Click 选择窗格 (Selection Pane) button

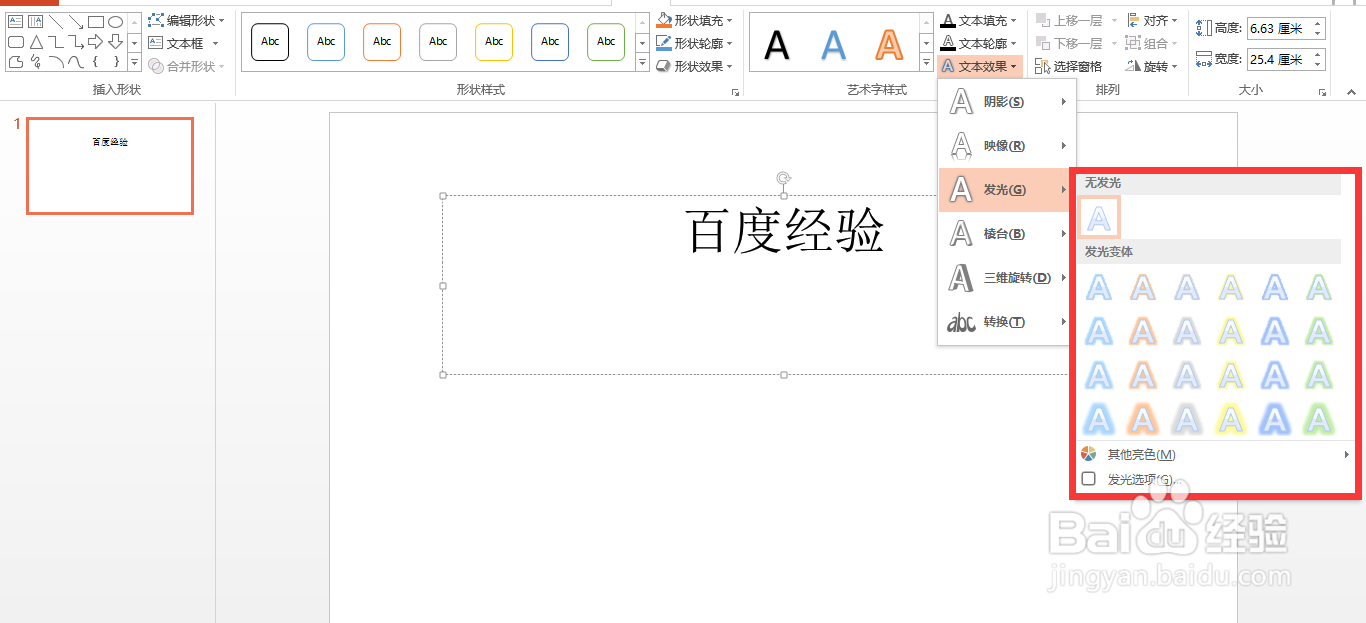click(x=1069, y=66)
